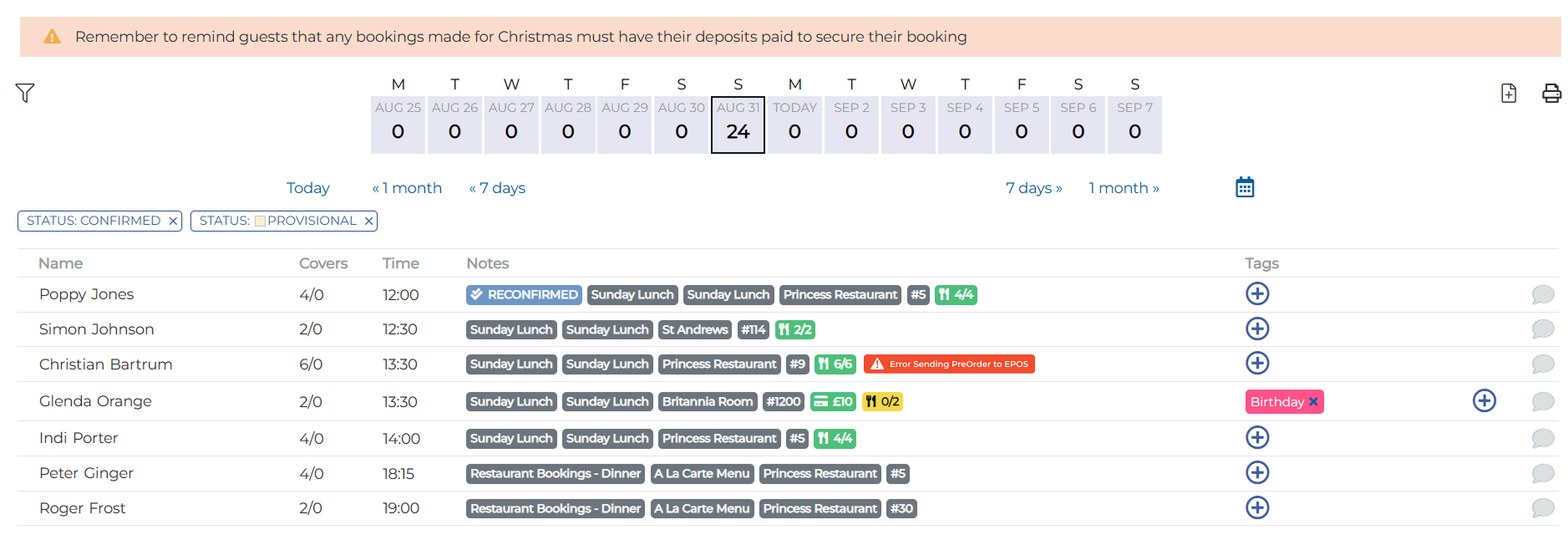Jump to Today link
The width and height of the screenshot is (1568, 540).
[x=307, y=188]
